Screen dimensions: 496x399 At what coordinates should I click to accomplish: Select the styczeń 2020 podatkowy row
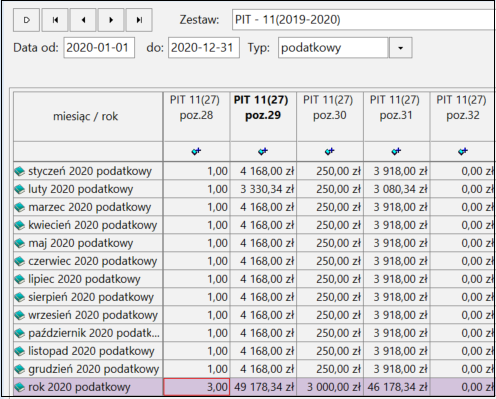(254, 171)
